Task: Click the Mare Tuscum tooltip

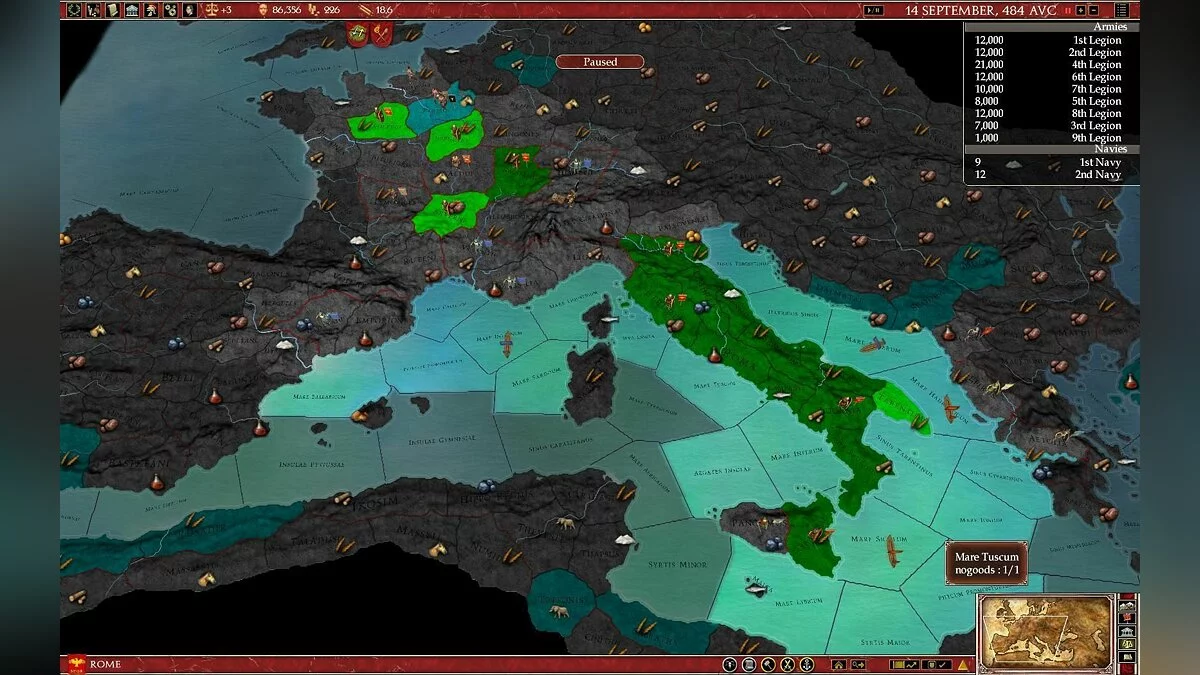Action: pyautogui.click(x=987, y=563)
